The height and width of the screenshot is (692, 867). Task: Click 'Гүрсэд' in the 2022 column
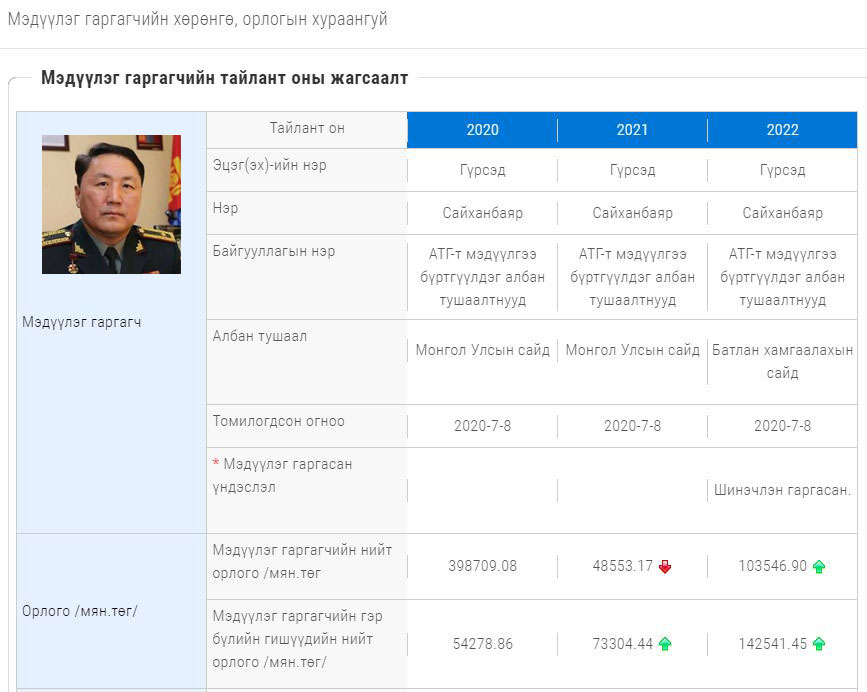tap(782, 170)
